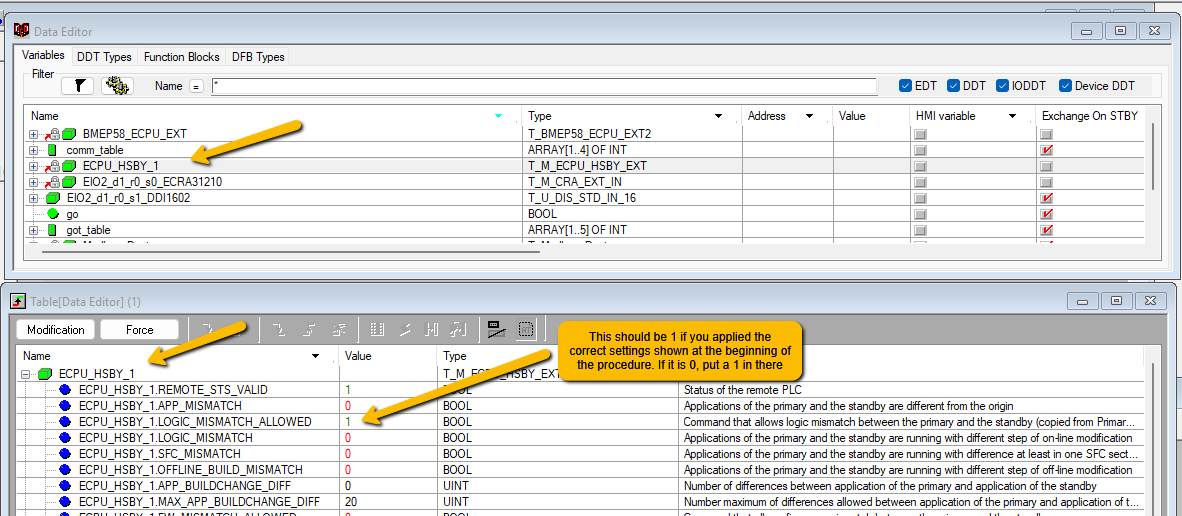Click the green block icon of BMEP58_ECPU_EXT
The width and height of the screenshot is (1182, 516).
(x=69, y=134)
